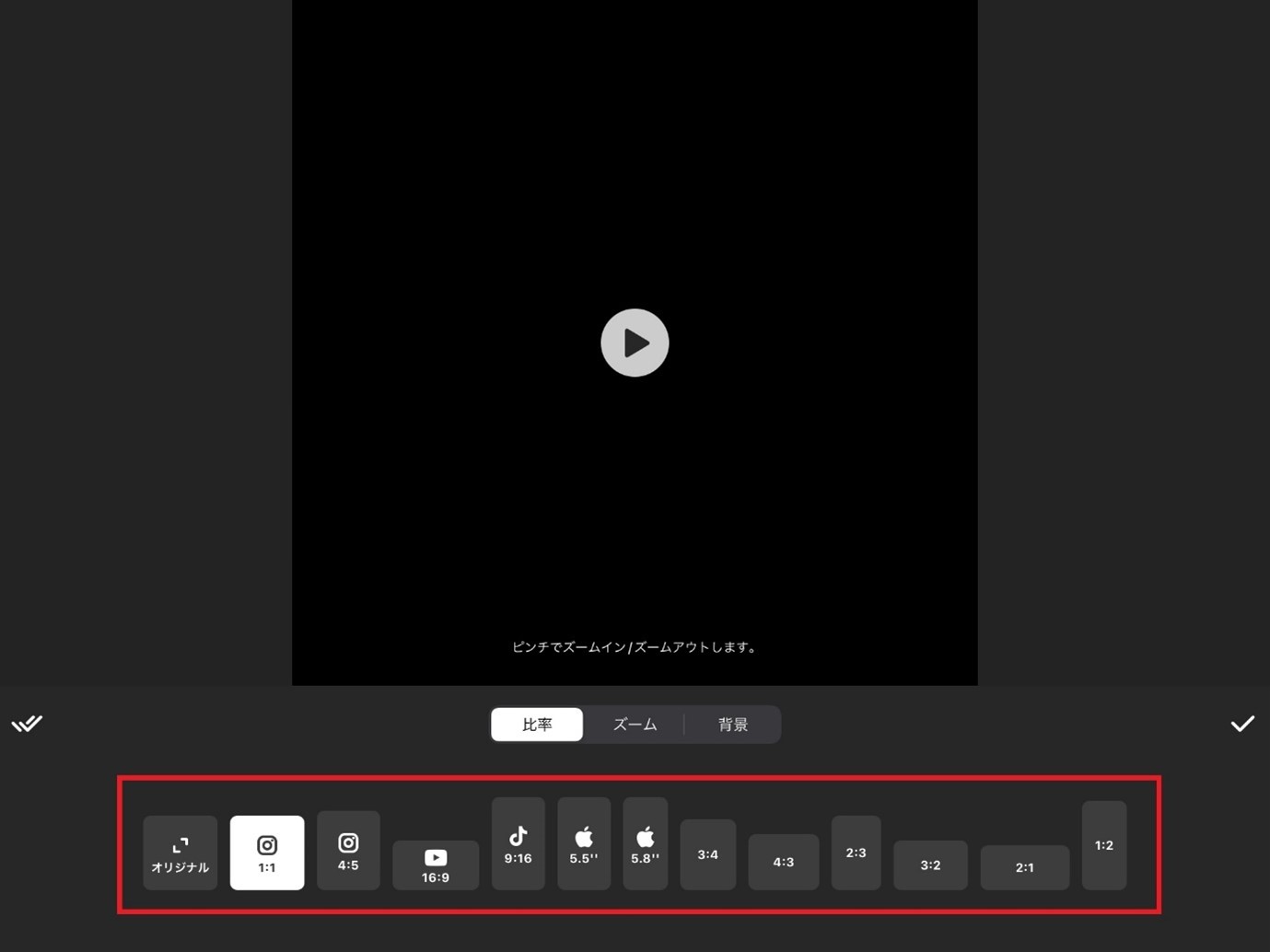Viewport: 1270px width, 952px height.
Task: Pick the Apple 5.8'' preset
Action: click(x=645, y=843)
